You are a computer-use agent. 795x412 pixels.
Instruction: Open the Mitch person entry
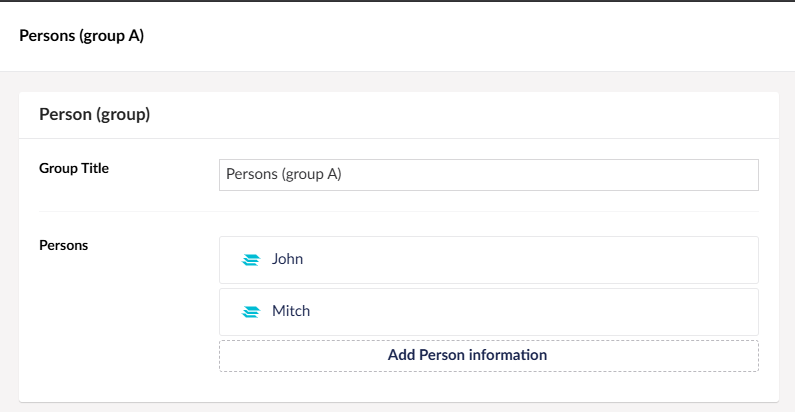[489, 312]
